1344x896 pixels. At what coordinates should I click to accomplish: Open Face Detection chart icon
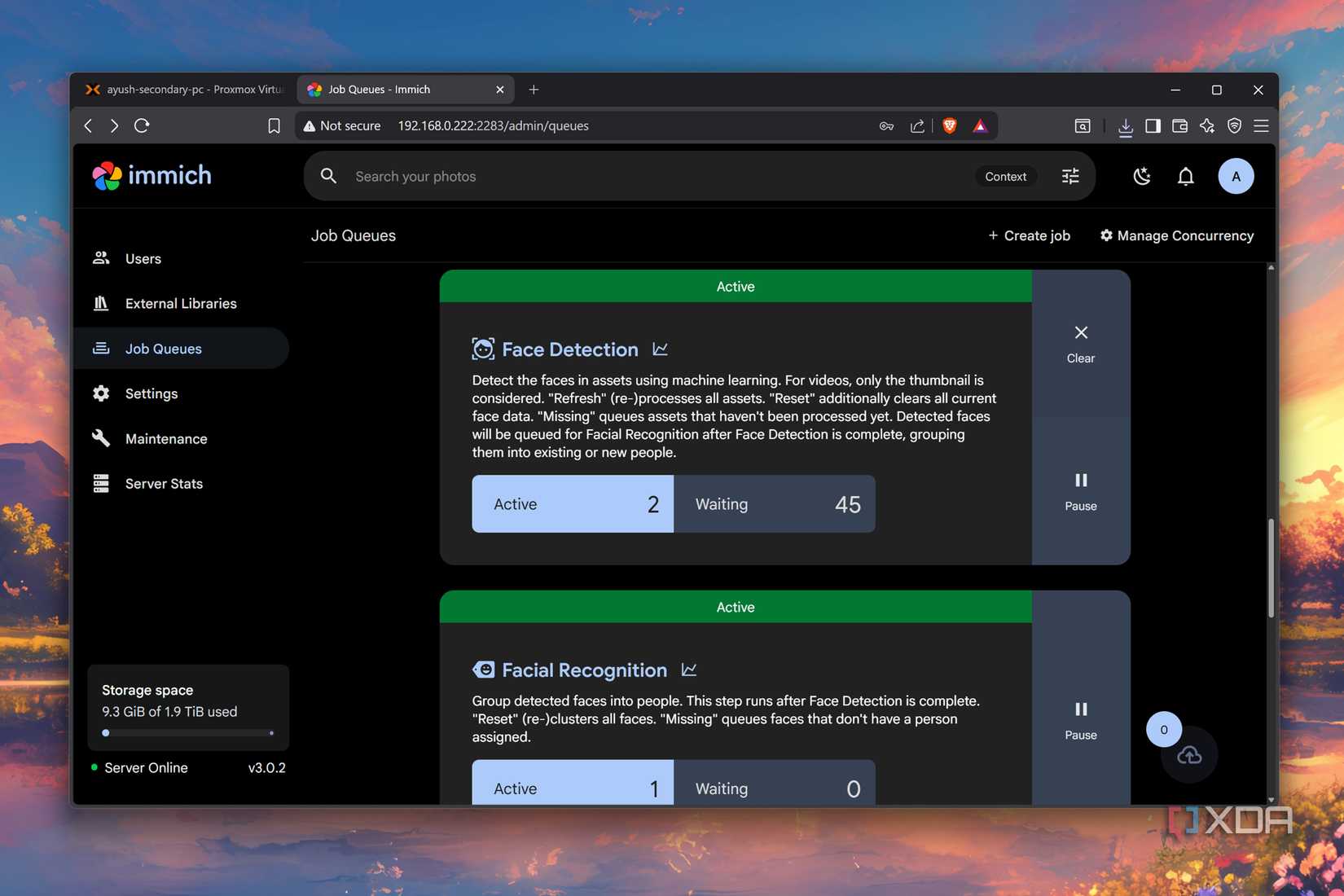[x=660, y=349]
